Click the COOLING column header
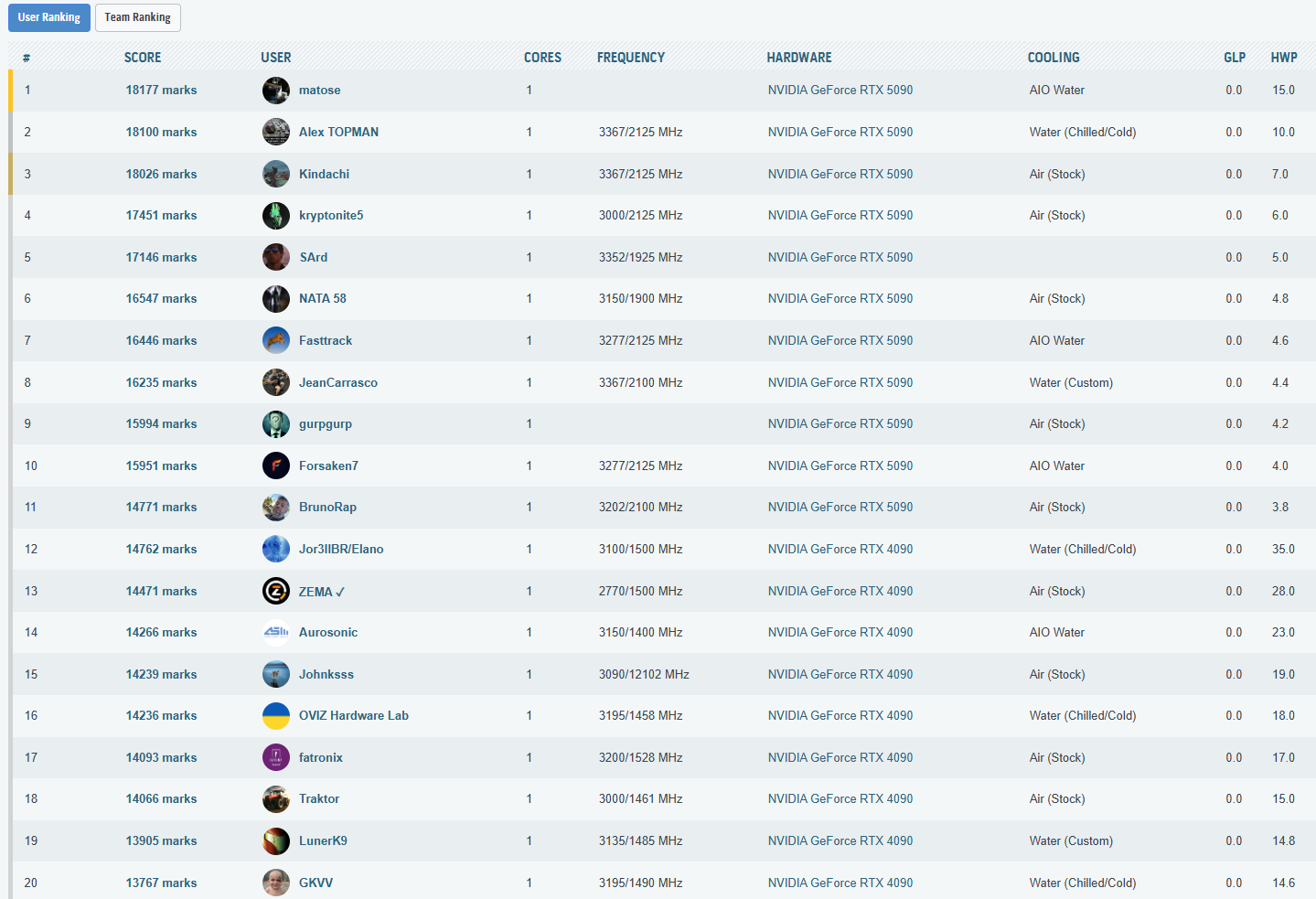This screenshot has height=899, width=1316. 1053,58
